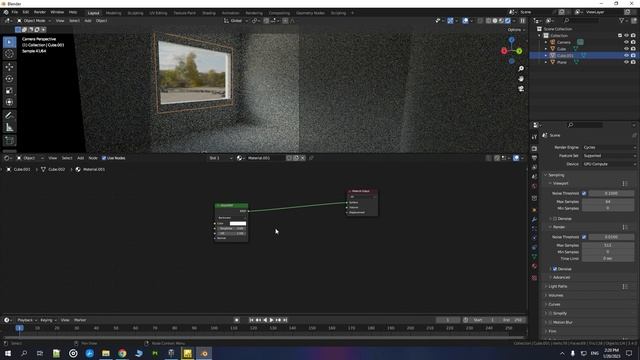The image size is (640, 360).
Task: Toggle Render Noise Threshold checkbox
Action: point(584,237)
